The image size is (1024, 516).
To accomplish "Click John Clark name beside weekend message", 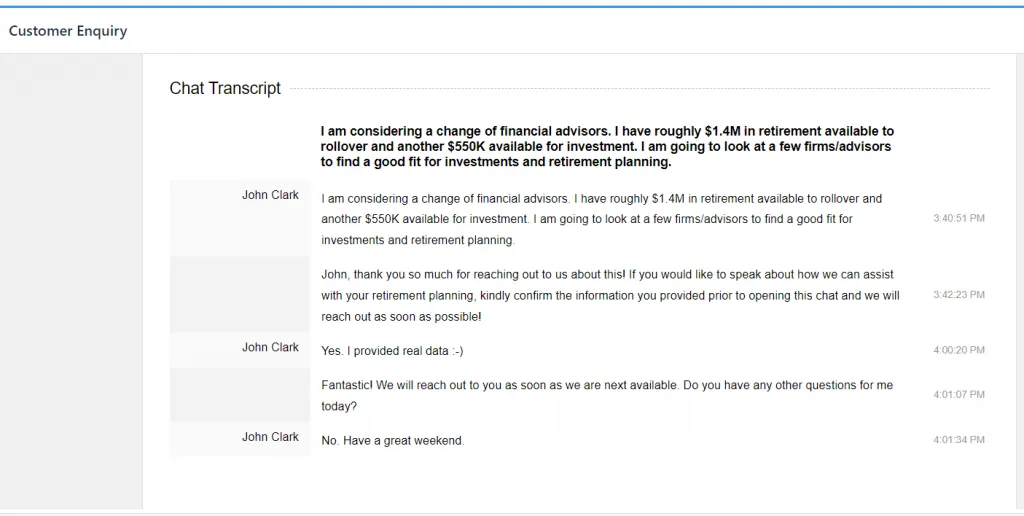I will [270, 436].
